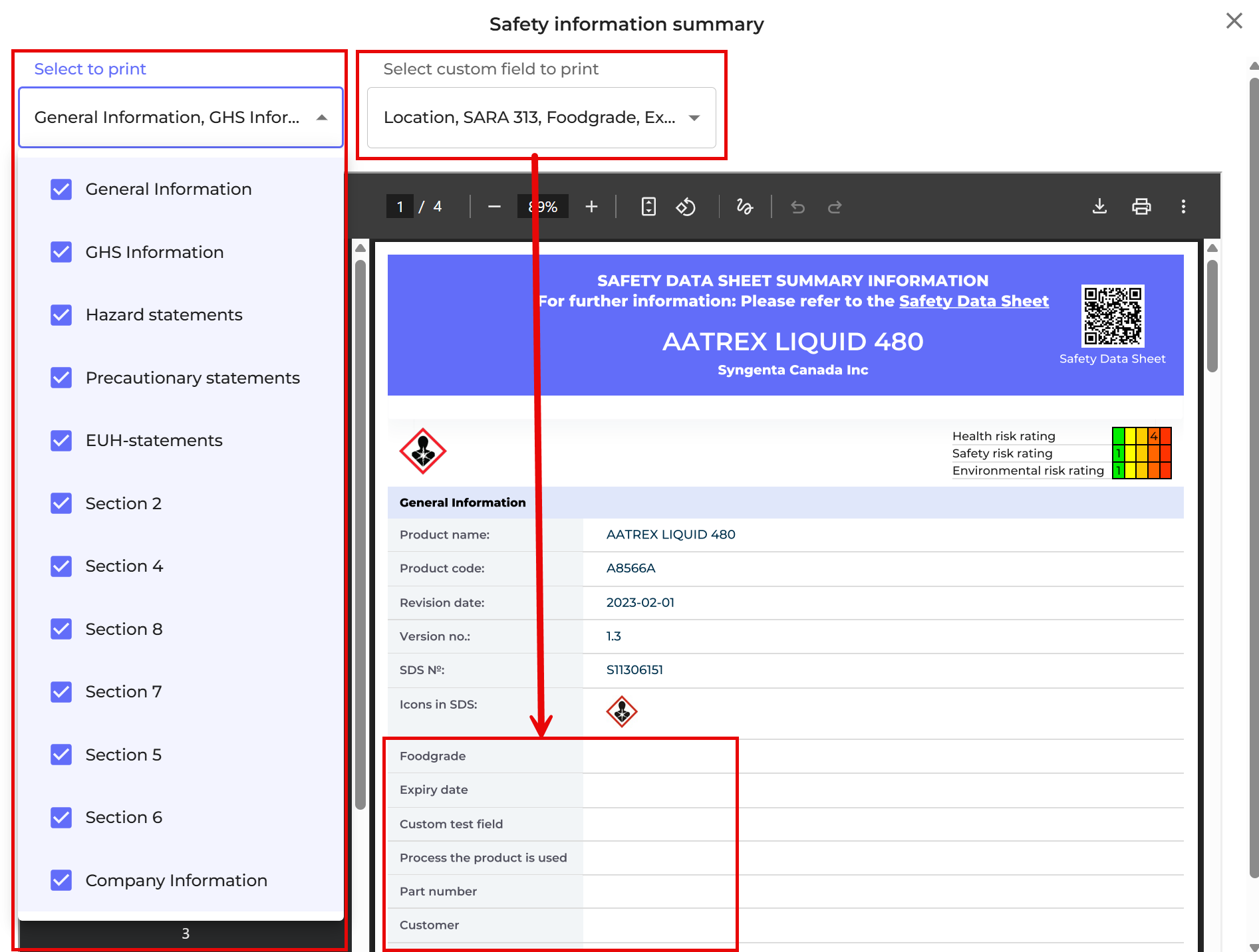
Task: Click Syngenta Canada Inc supplier name
Action: pyautogui.click(x=793, y=370)
